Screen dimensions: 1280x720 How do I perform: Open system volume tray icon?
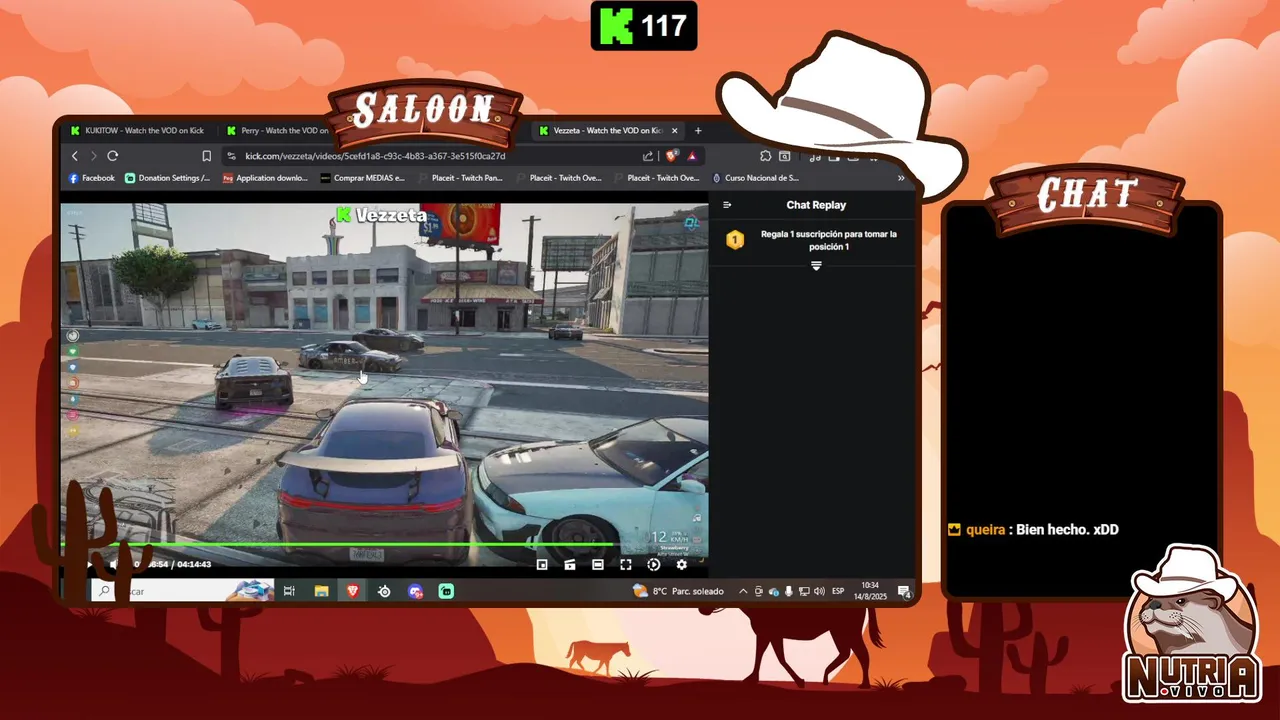819,592
